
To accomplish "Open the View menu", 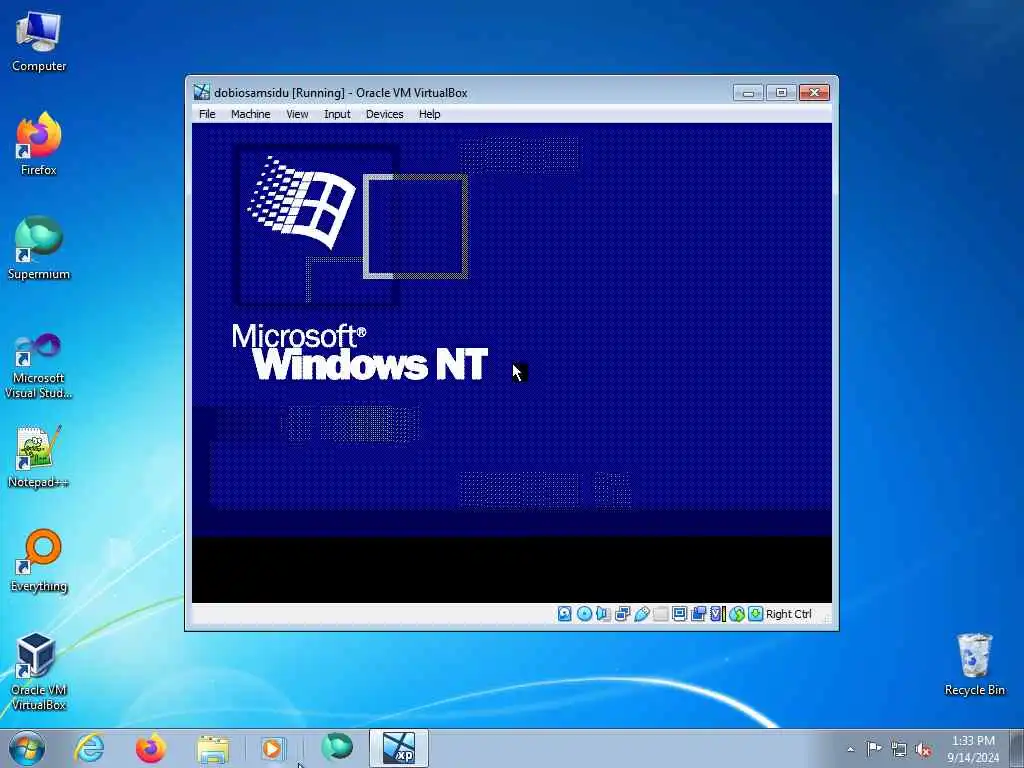I will click(297, 114).
